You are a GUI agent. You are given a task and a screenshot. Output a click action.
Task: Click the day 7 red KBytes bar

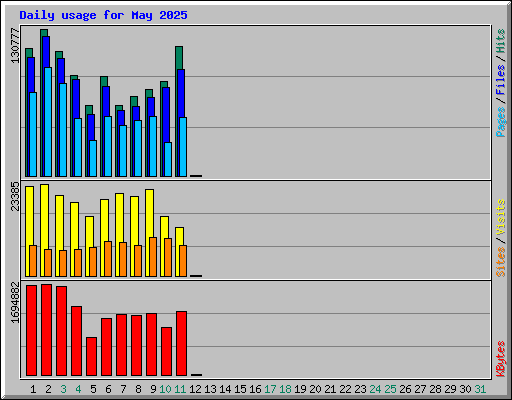121,345
